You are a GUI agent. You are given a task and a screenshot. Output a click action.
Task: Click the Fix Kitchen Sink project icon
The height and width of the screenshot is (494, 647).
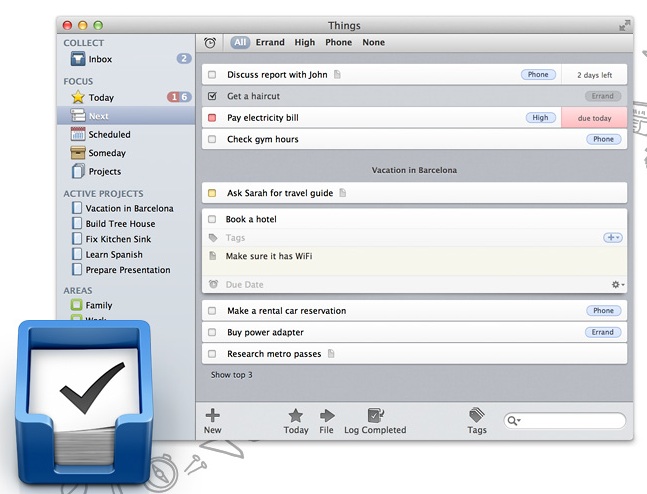pyautogui.click(x=77, y=239)
